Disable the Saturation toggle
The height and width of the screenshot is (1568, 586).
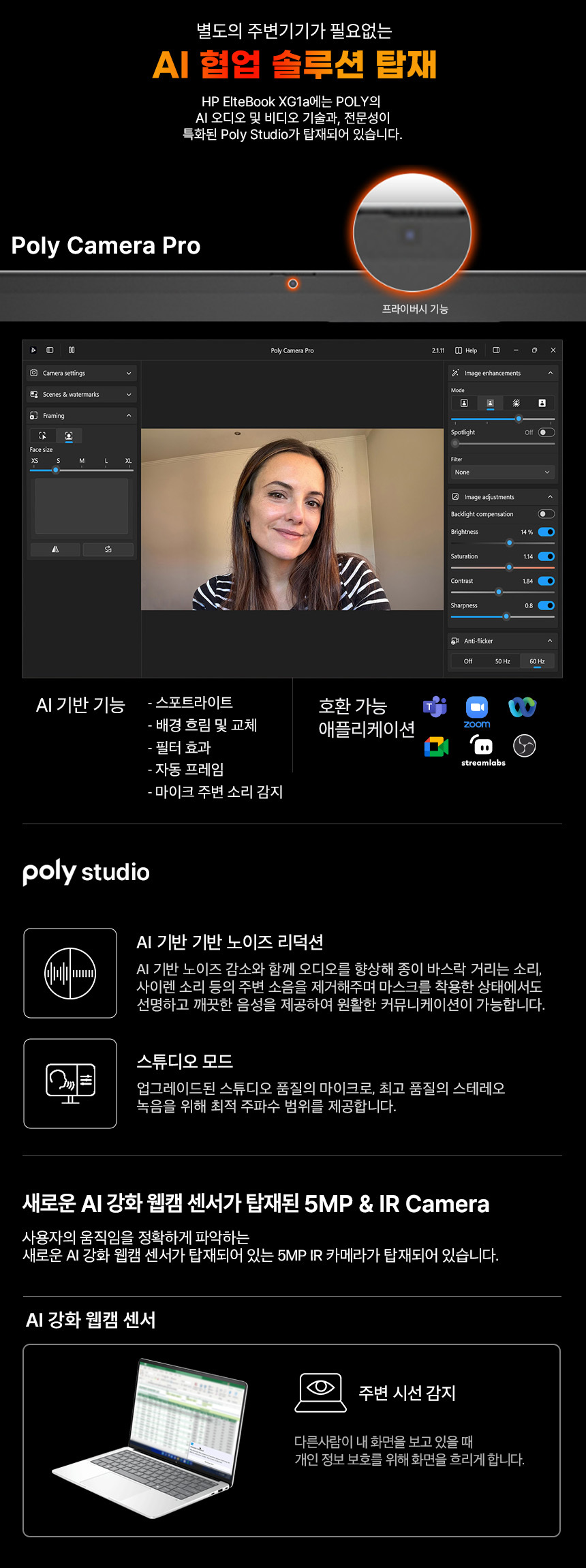[546, 556]
